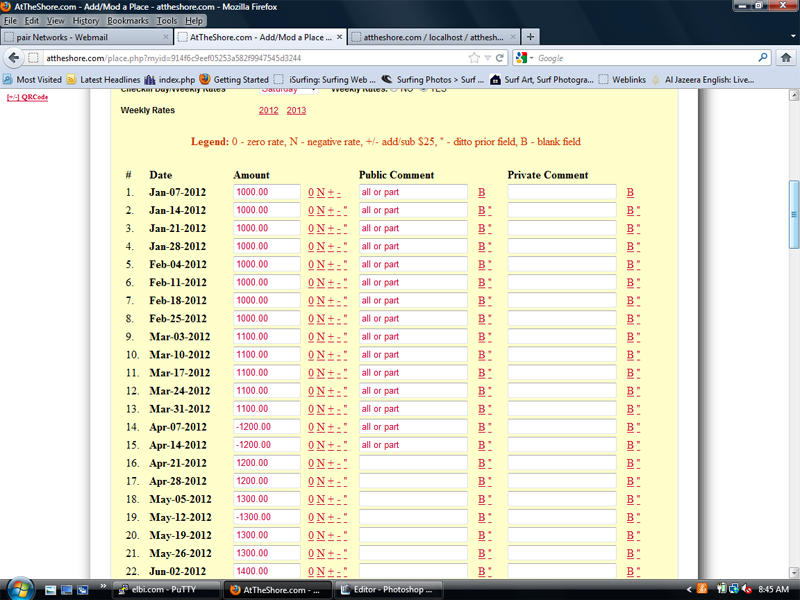Screen dimensions: 800x600
Task: Click the AtTheShore.com Firefox taskbar button
Action: pos(277,590)
